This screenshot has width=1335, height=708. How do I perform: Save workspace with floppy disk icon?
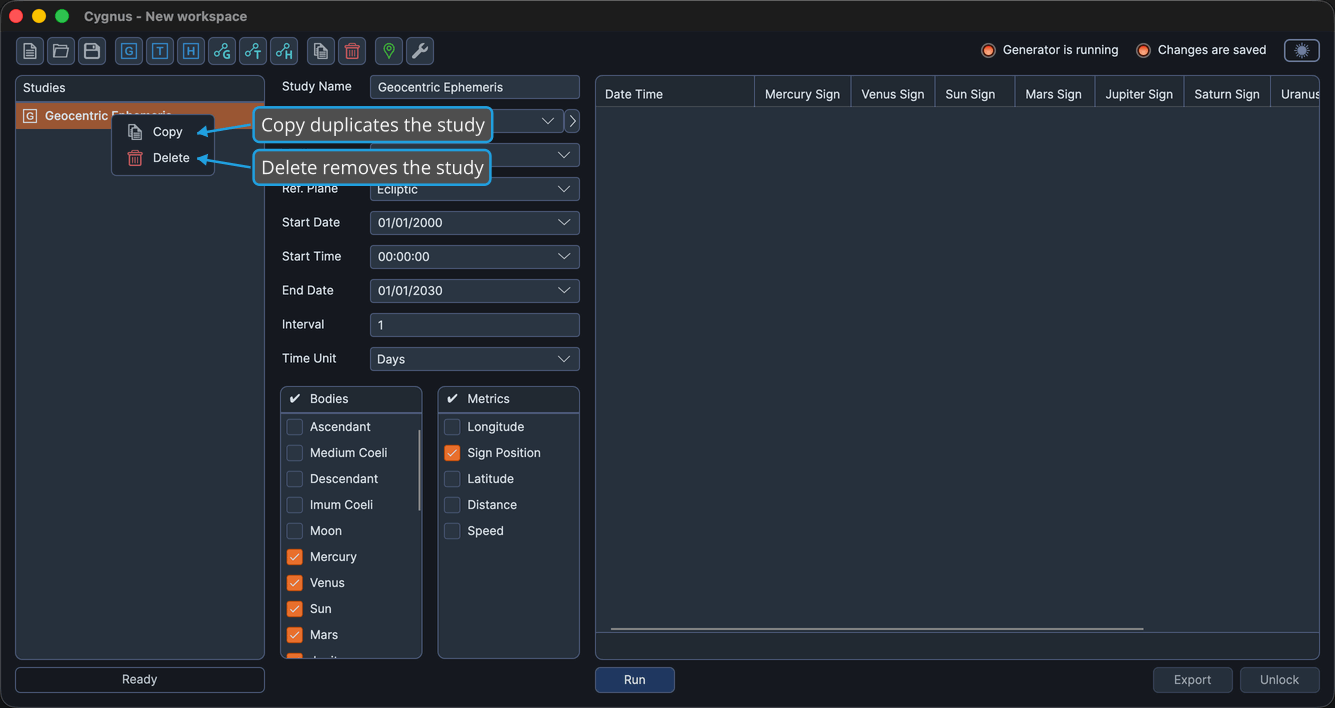pos(92,51)
